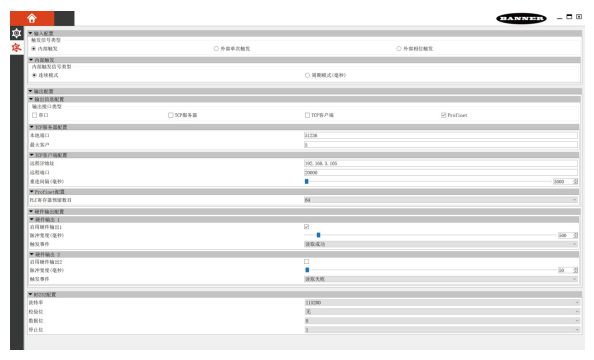Open the dark tab next to Home
The image size is (594, 360).
tap(64, 18)
